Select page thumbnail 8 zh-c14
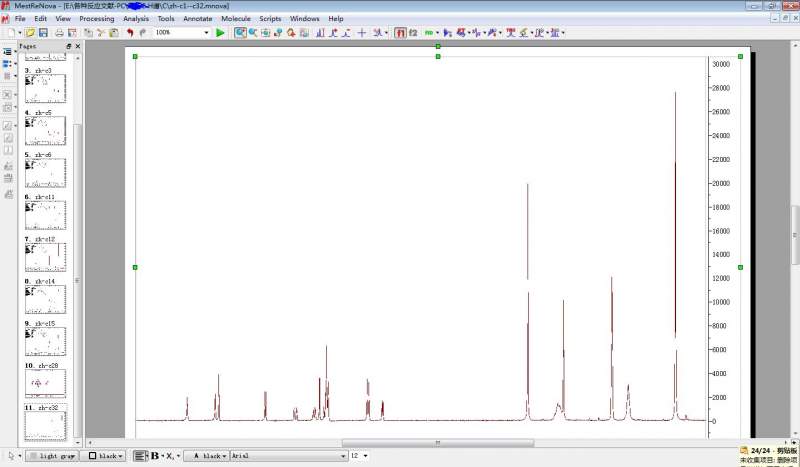This screenshot has width=800, height=467. pyautogui.click(x=45, y=300)
